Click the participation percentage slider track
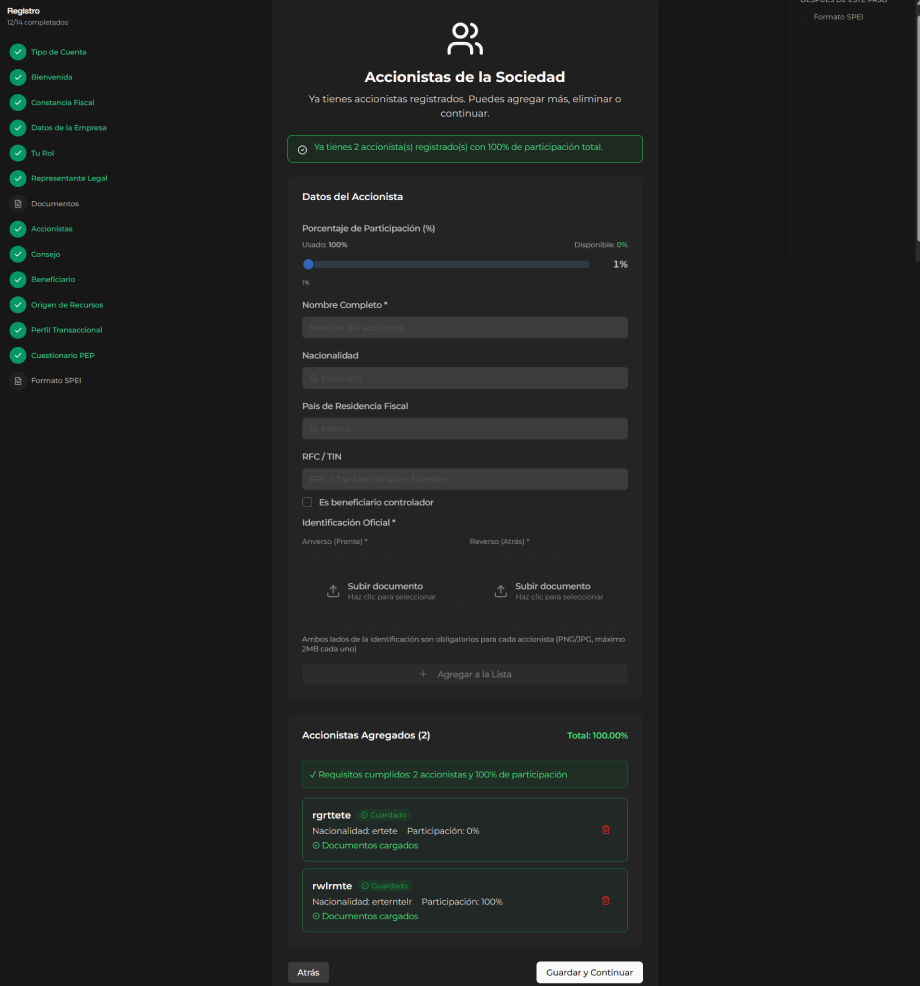The width and height of the screenshot is (920, 986). [446, 265]
